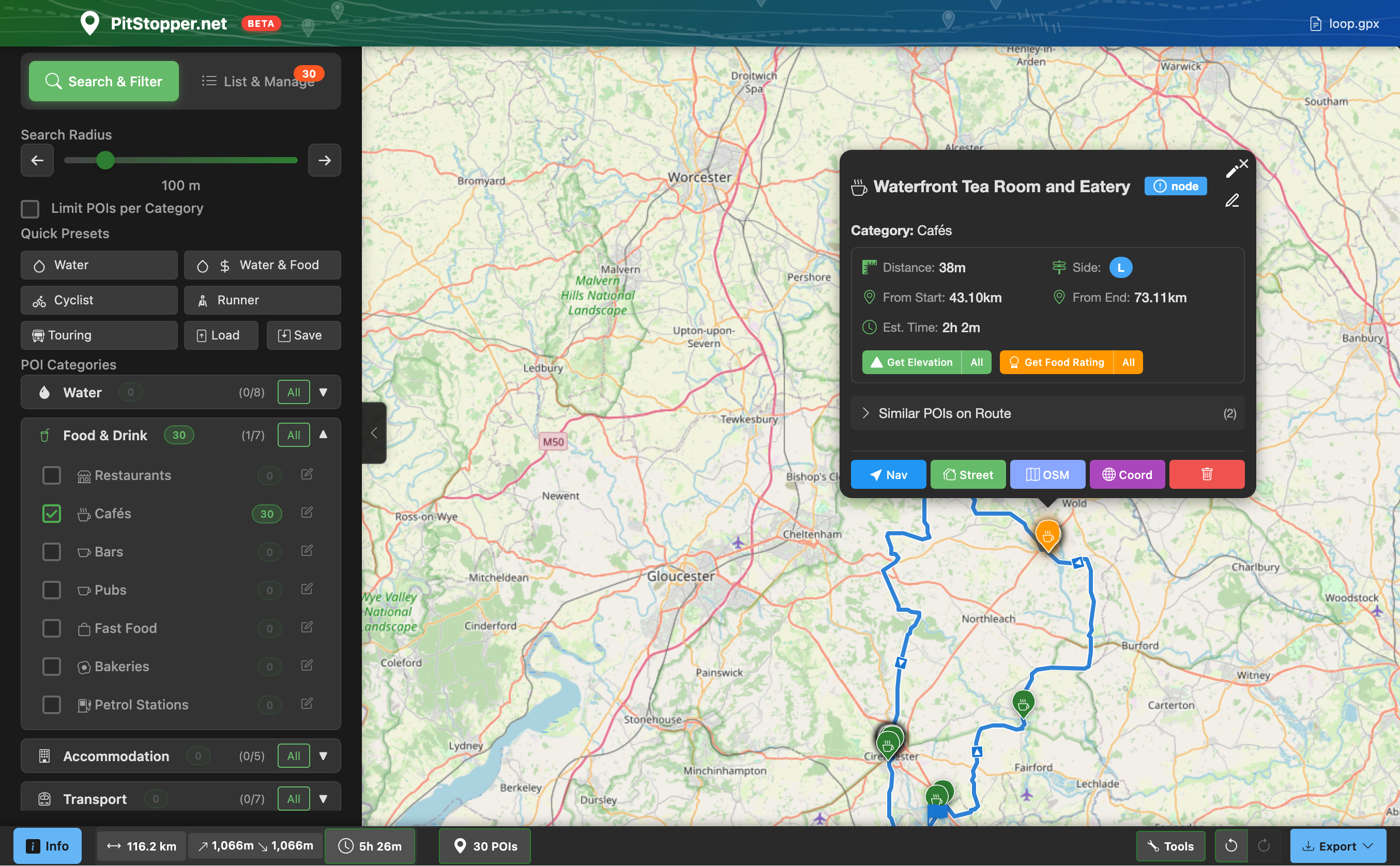Click the Get Food Rating button
Screen dimensions: 1400x866
(x=1056, y=362)
